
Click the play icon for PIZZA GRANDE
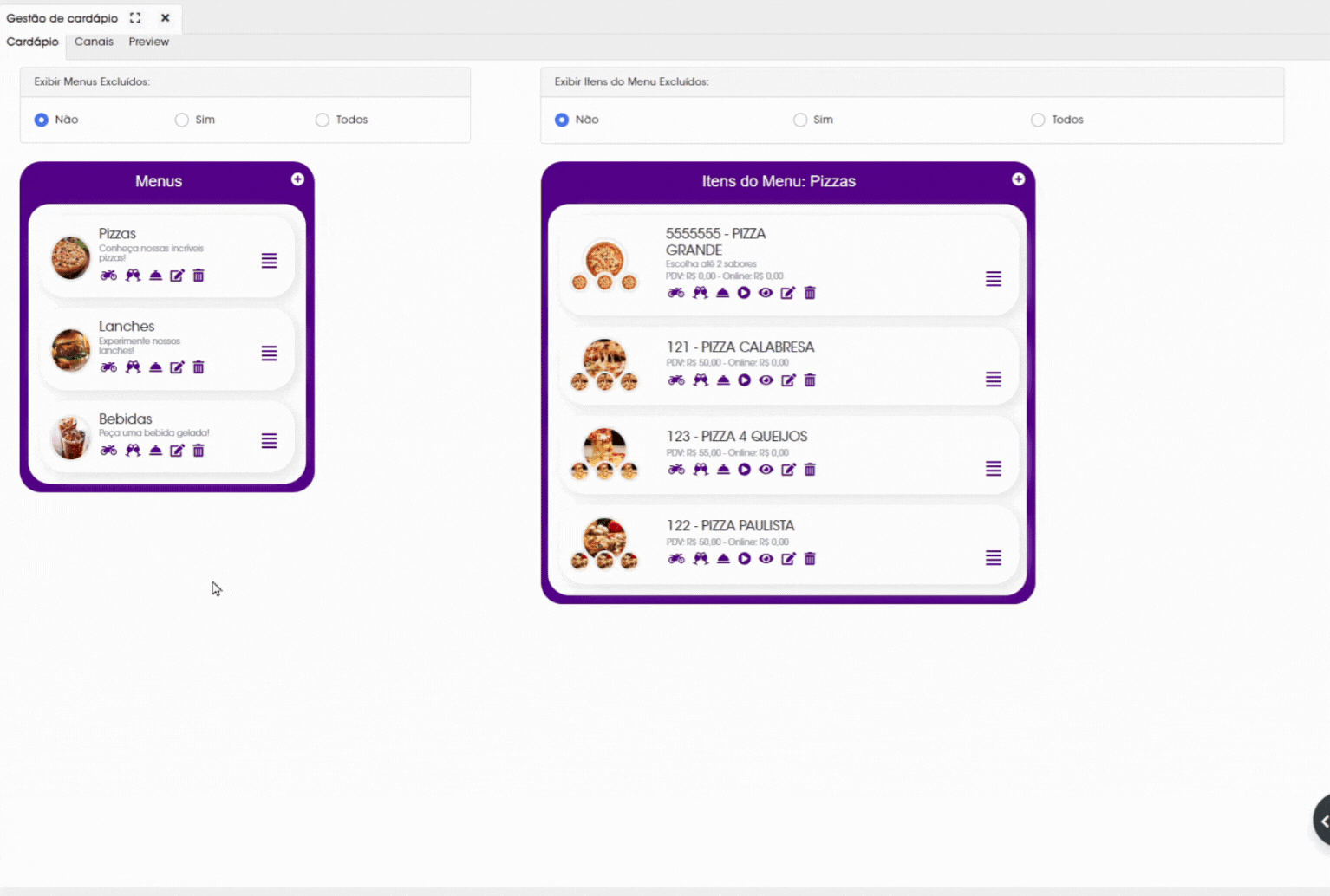tap(744, 293)
